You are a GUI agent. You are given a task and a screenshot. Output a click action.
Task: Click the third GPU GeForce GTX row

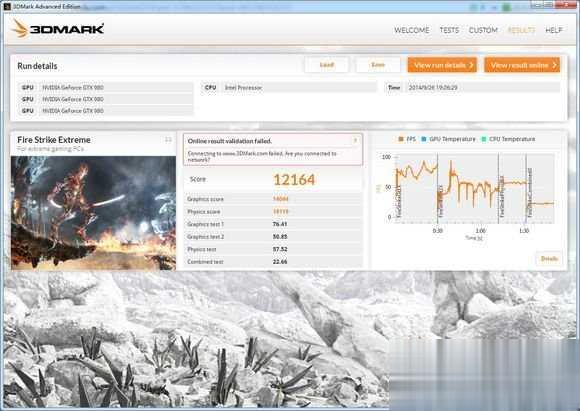(x=106, y=111)
